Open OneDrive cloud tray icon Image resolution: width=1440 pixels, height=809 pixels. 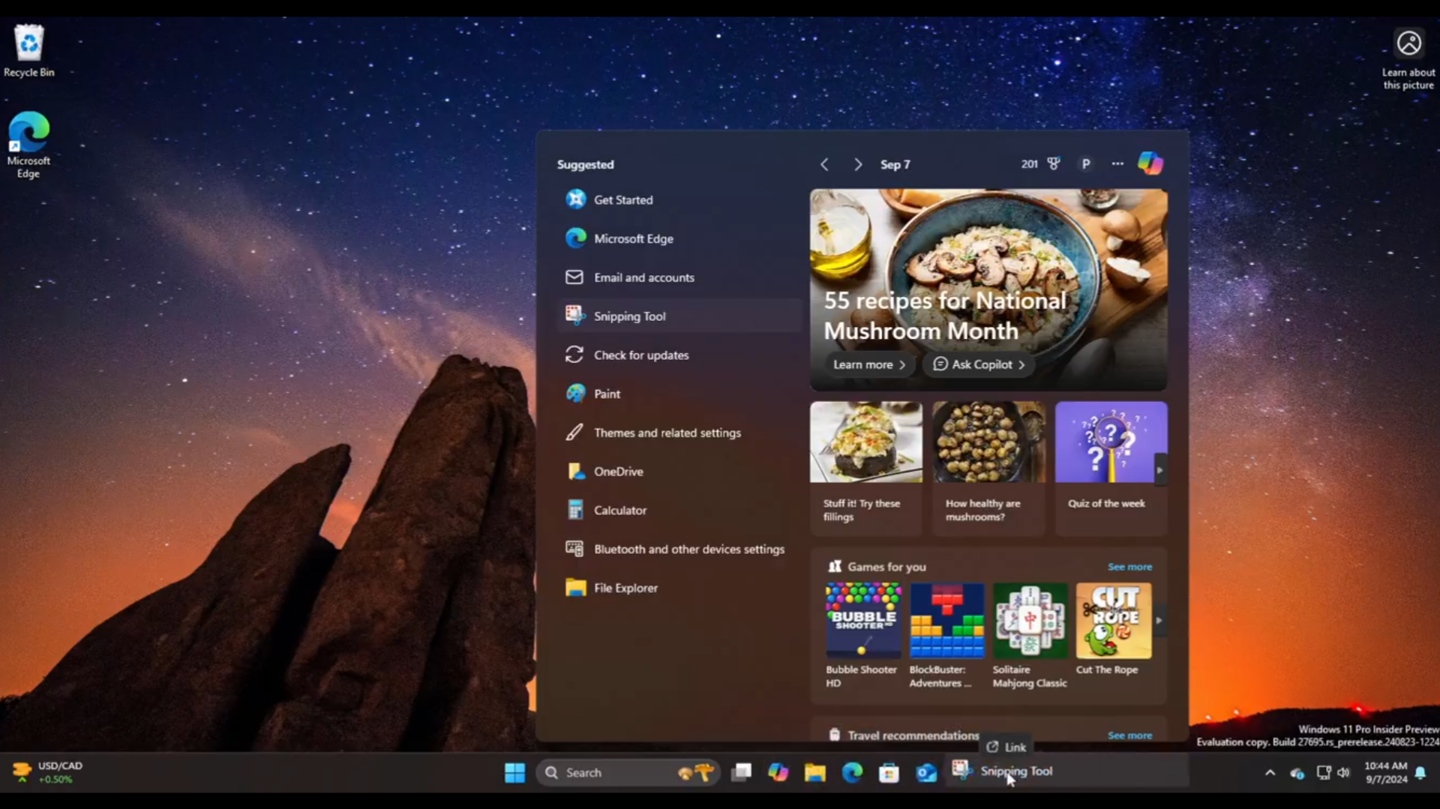tap(1297, 773)
